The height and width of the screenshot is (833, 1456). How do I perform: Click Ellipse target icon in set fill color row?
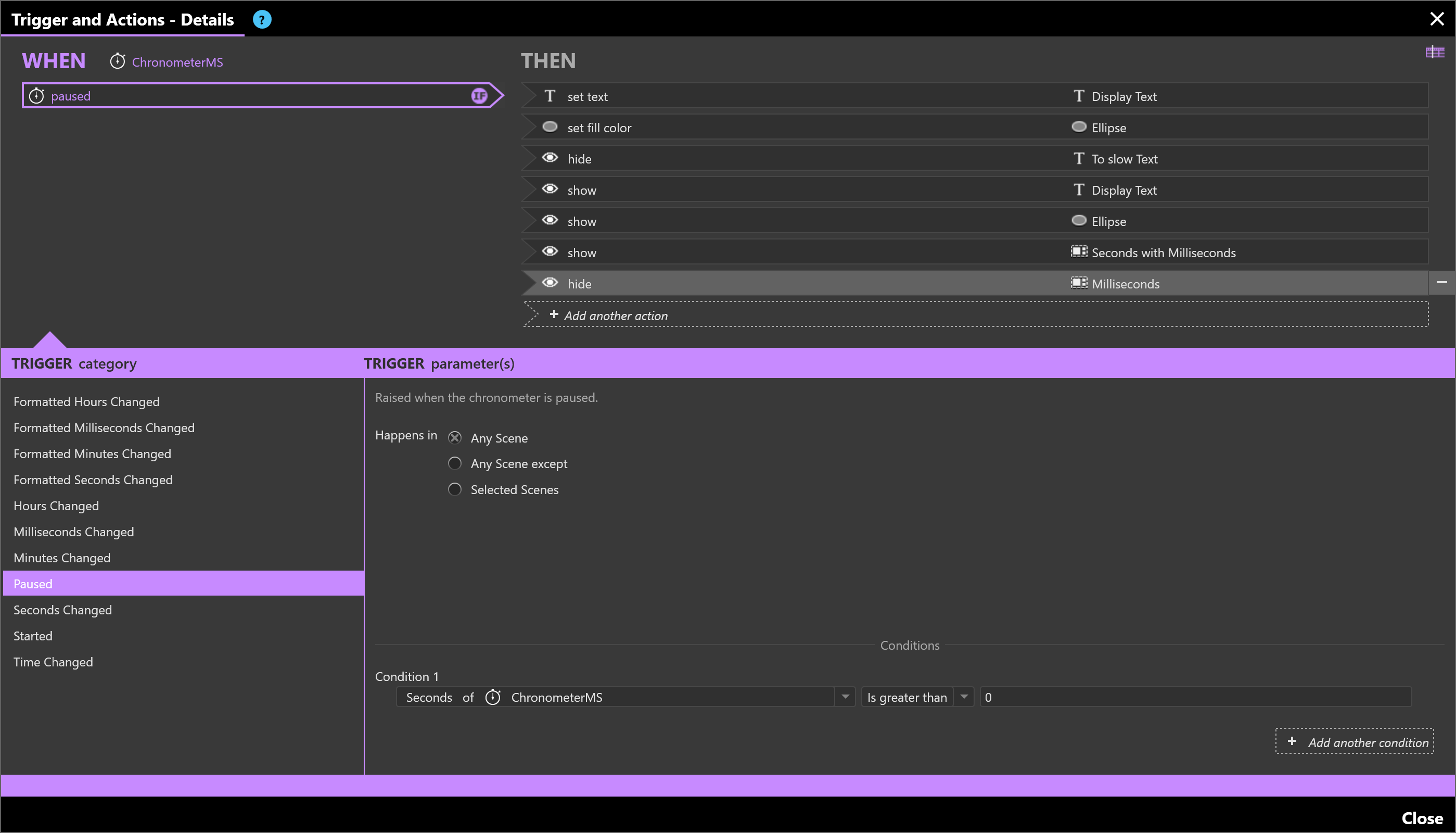1079,127
